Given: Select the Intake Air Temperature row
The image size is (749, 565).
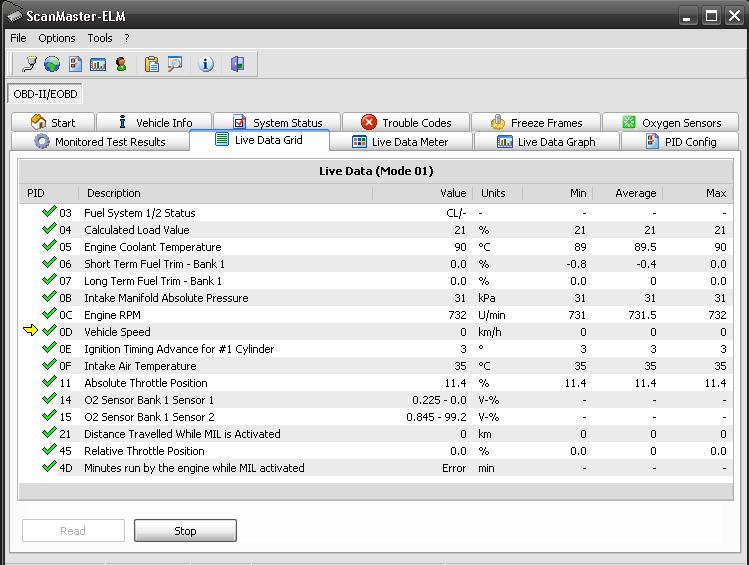Looking at the screenshot, I should 376,366.
